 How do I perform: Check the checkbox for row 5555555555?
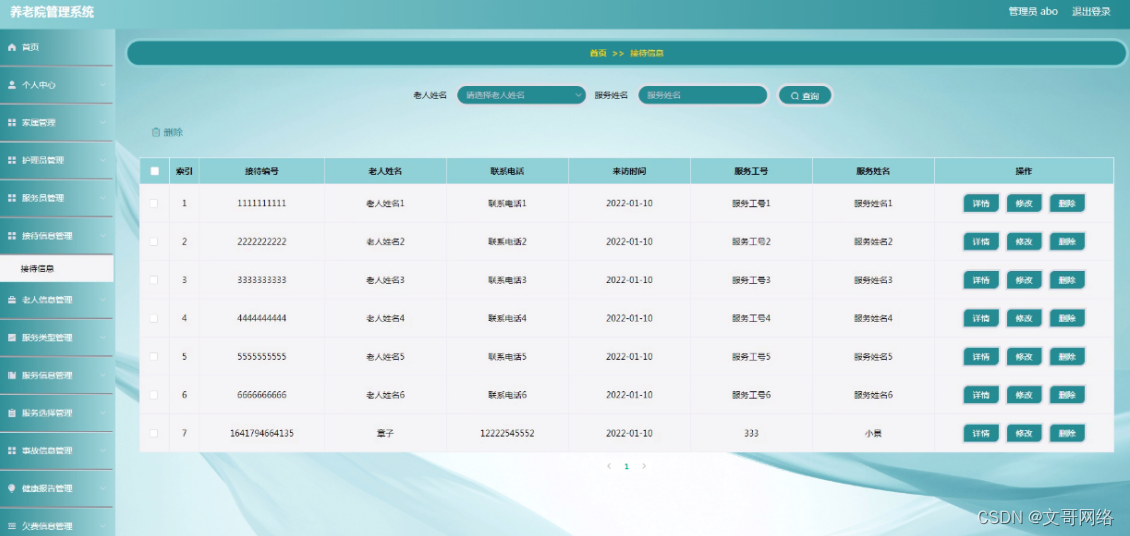point(154,357)
